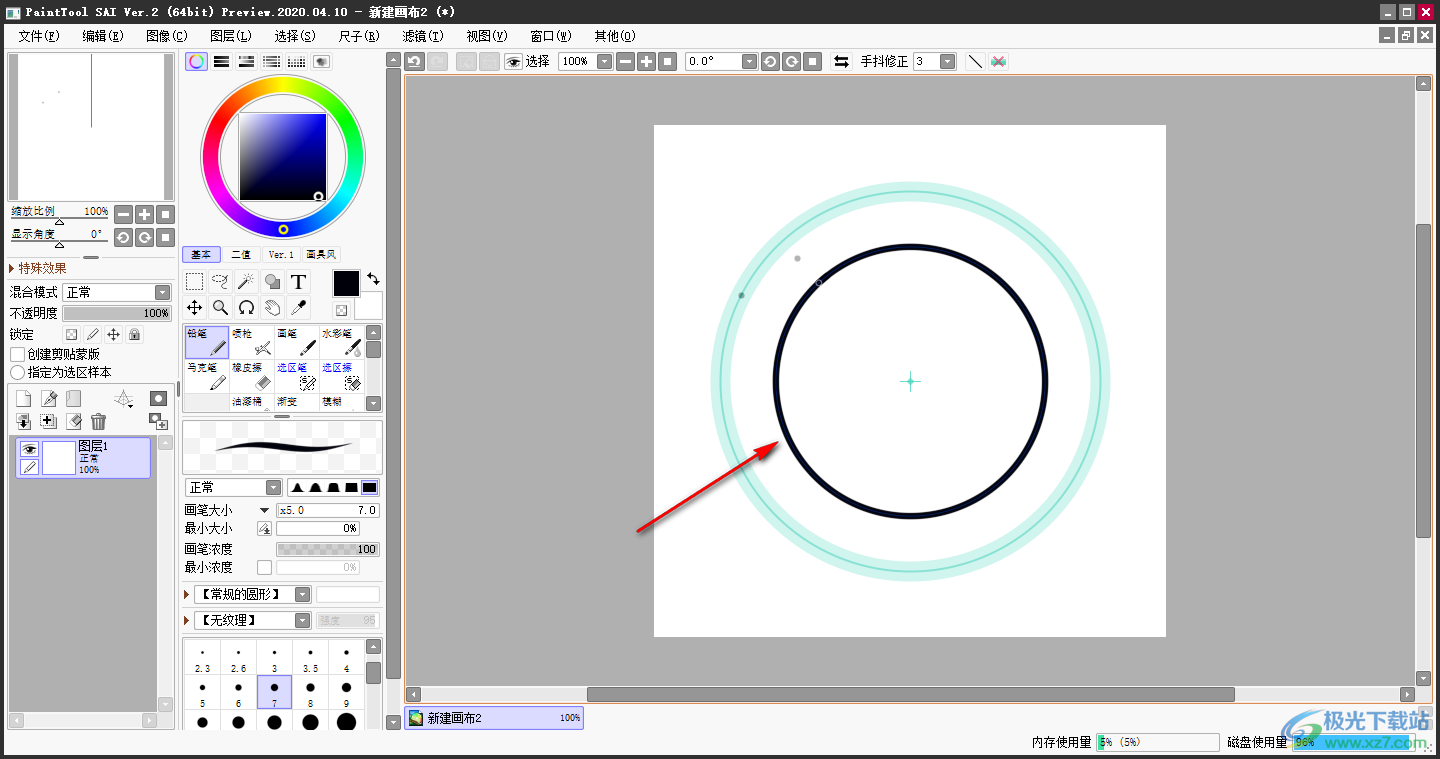Toggle the lock all padlock button
Image resolution: width=1440 pixels, height=759 pixels.
134,334
